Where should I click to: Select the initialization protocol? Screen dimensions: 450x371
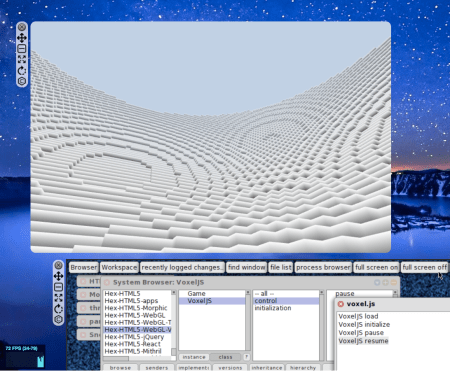(286, 308)
